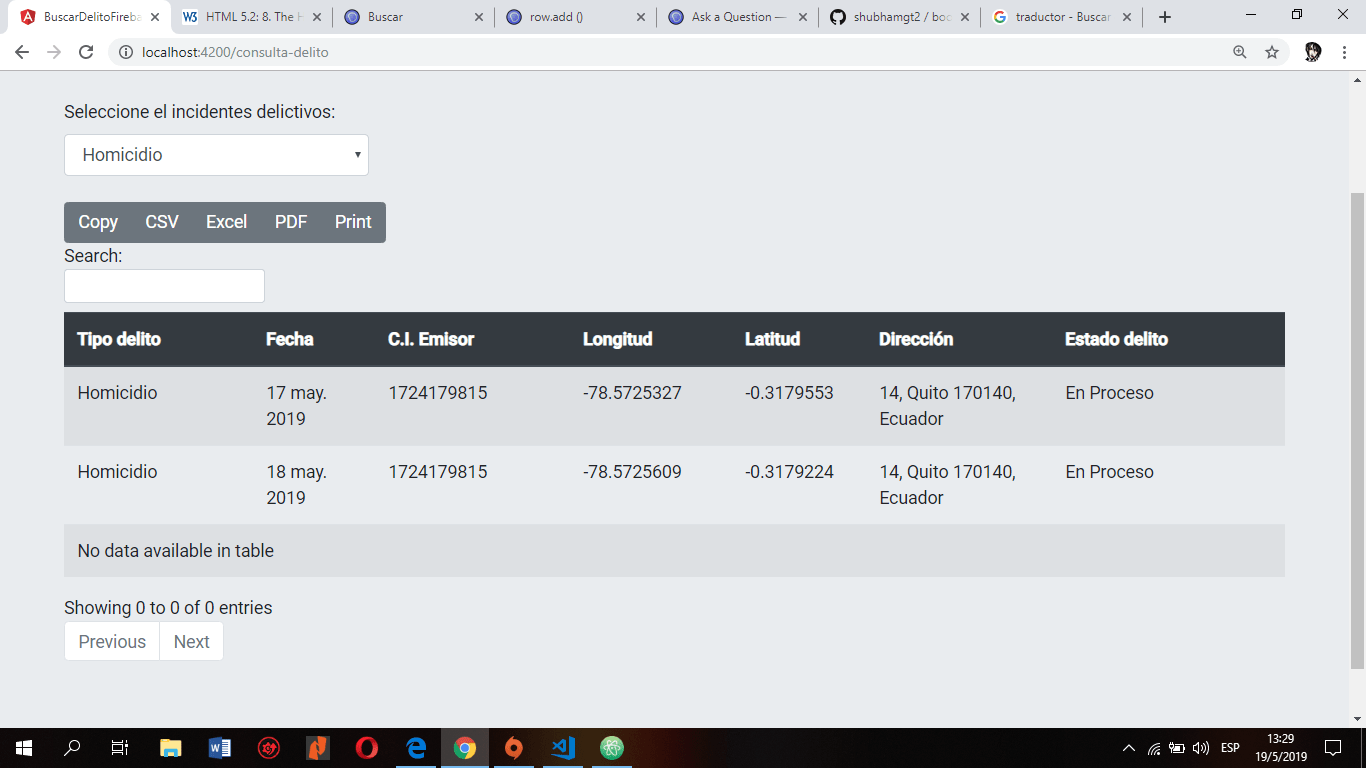Open Microsoft Word from the taskbar

220,747
